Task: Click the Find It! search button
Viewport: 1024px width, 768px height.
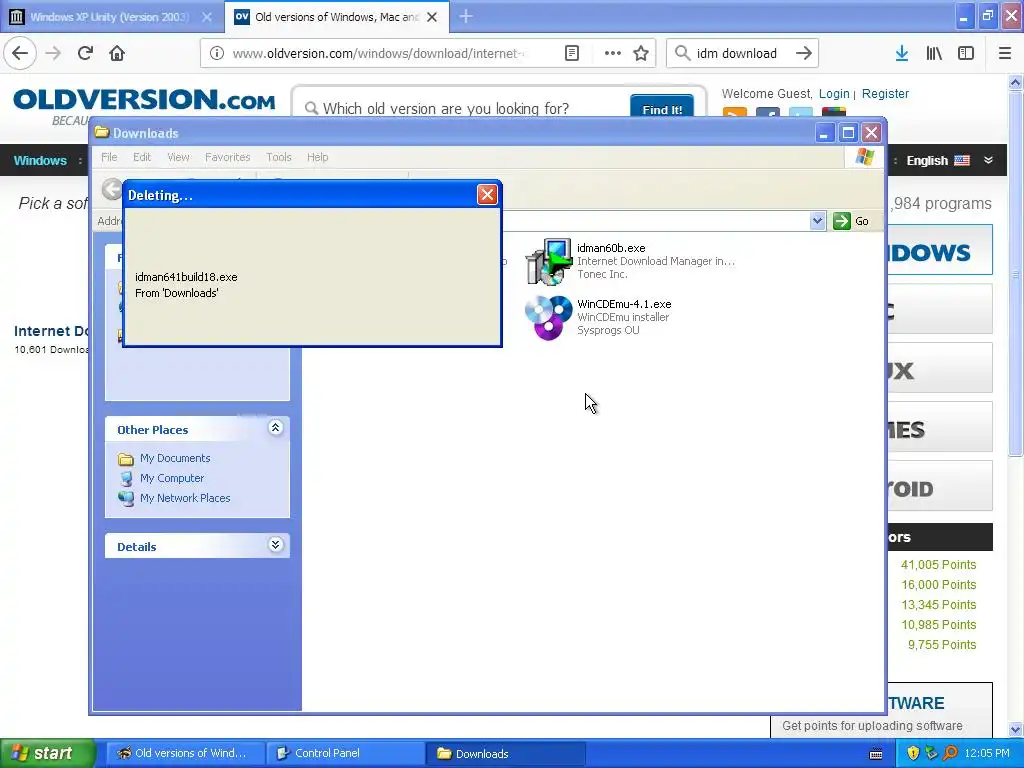Action: point(662,106)
